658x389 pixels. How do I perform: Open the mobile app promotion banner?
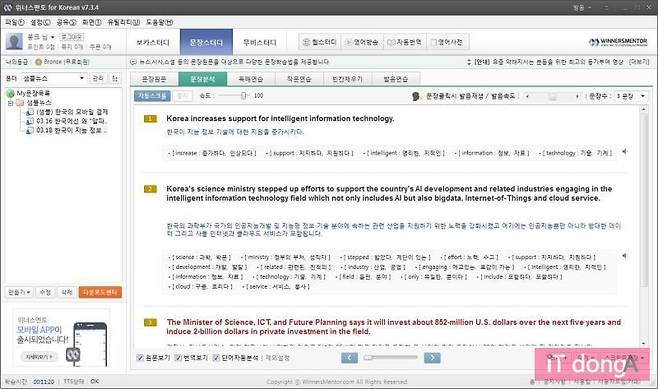coord(61,337)
